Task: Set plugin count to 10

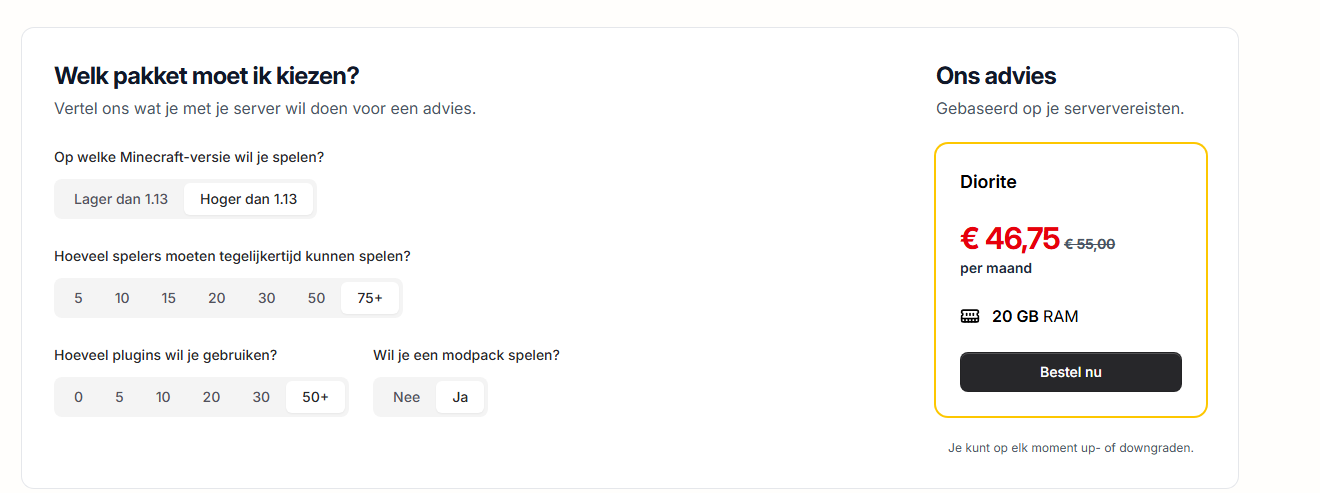Action: point(163,397)
